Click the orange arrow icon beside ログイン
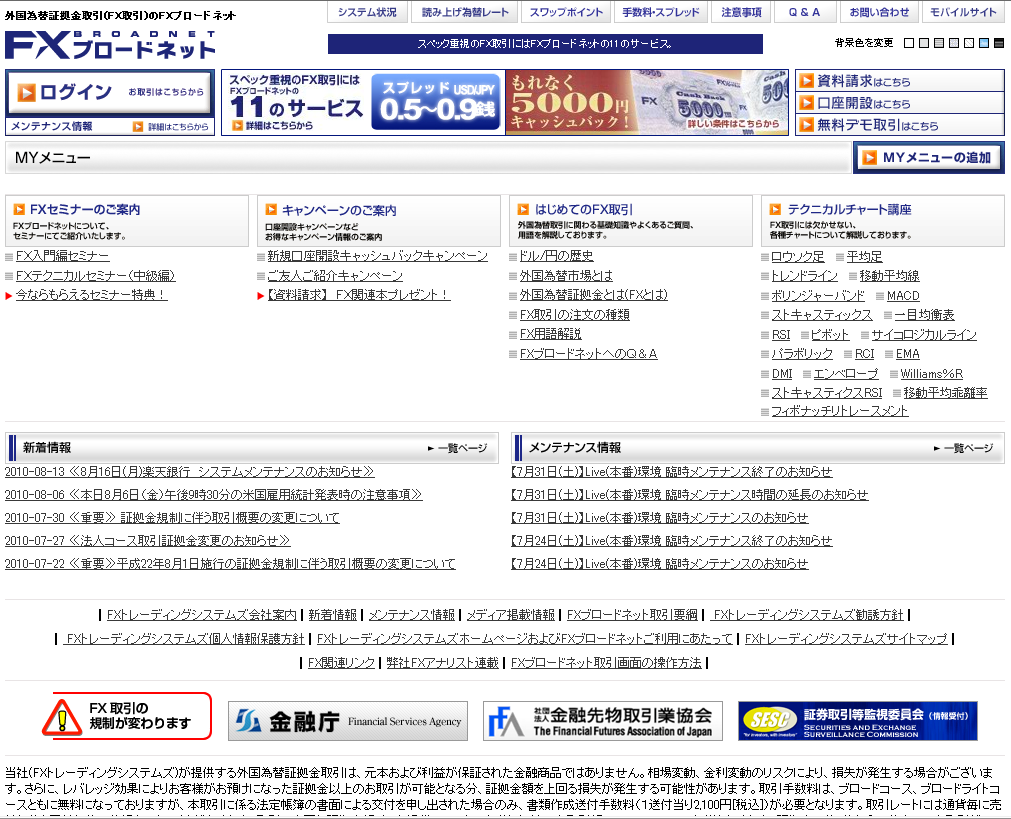This screenshot has width=1011, height=819. (x=26, y=93)
